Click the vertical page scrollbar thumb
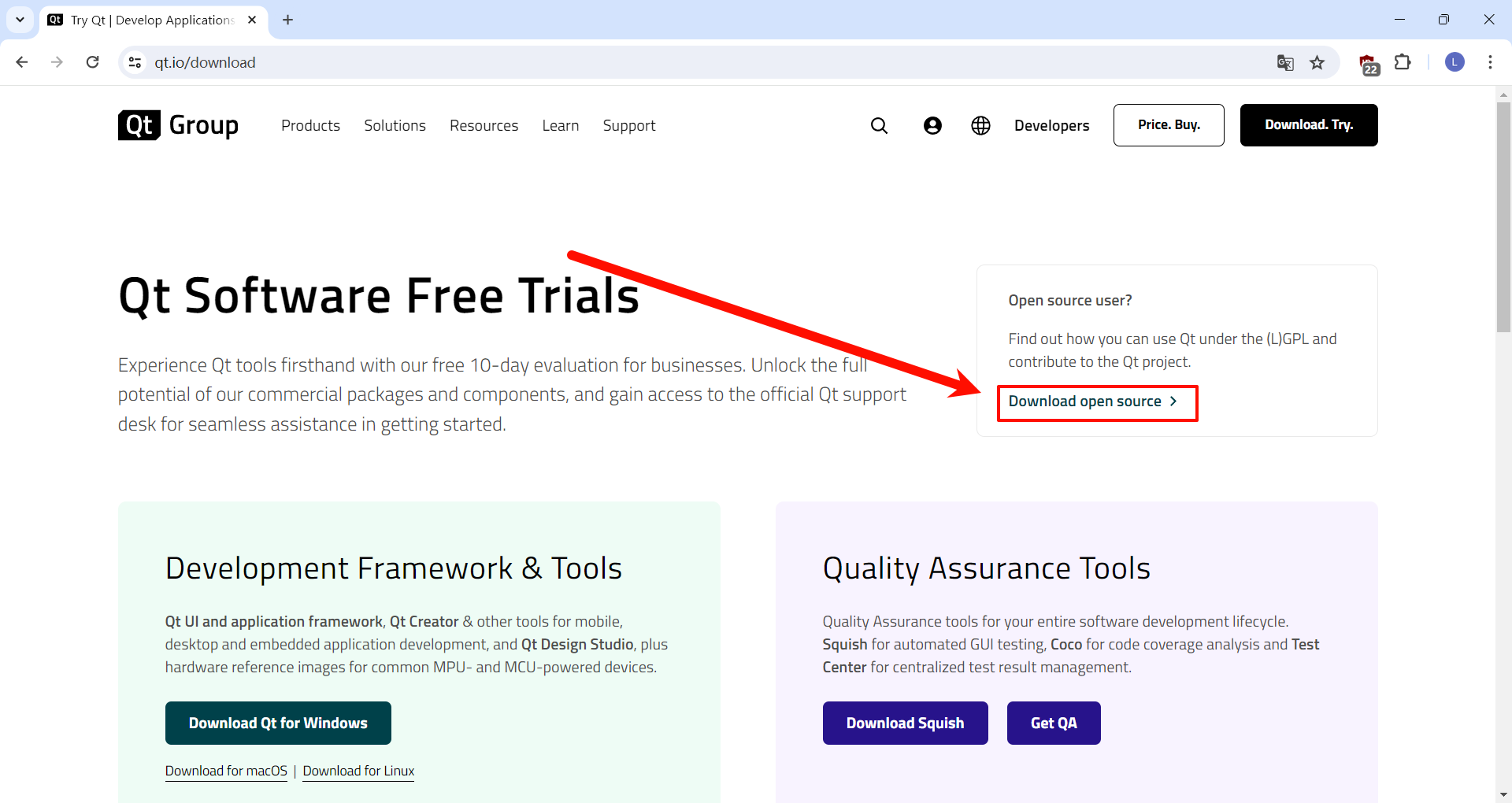This screenshot has width=1512, height=803. [x=1503, y=216]
